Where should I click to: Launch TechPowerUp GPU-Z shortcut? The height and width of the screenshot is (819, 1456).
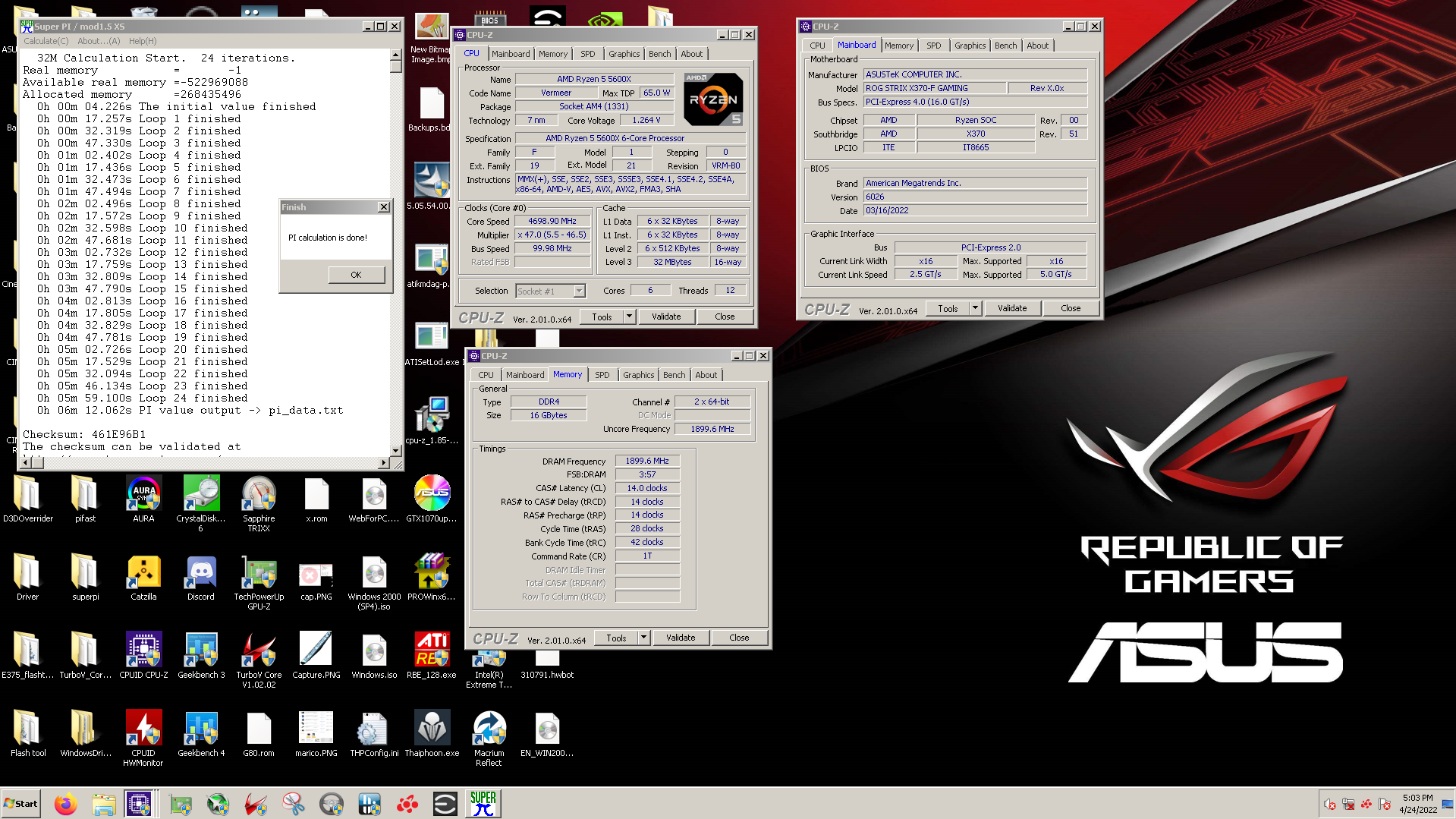coord(259,582)
